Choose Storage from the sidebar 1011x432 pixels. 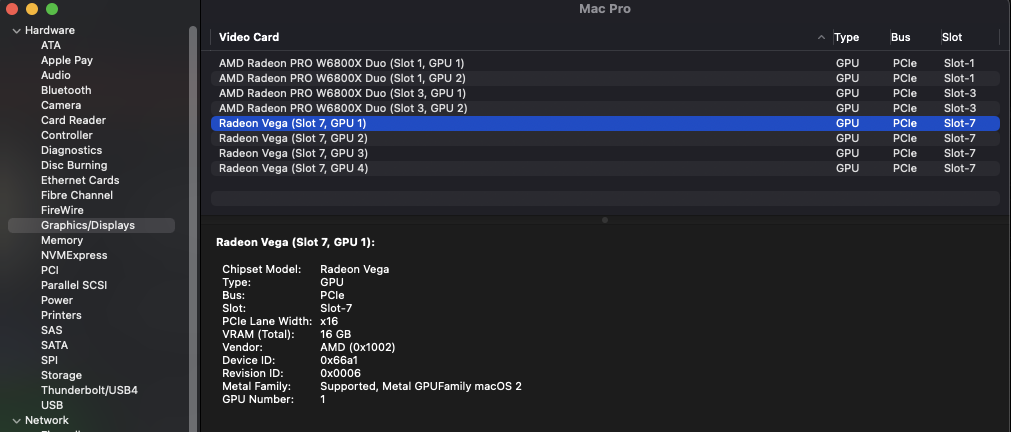(x=61, y=375)
